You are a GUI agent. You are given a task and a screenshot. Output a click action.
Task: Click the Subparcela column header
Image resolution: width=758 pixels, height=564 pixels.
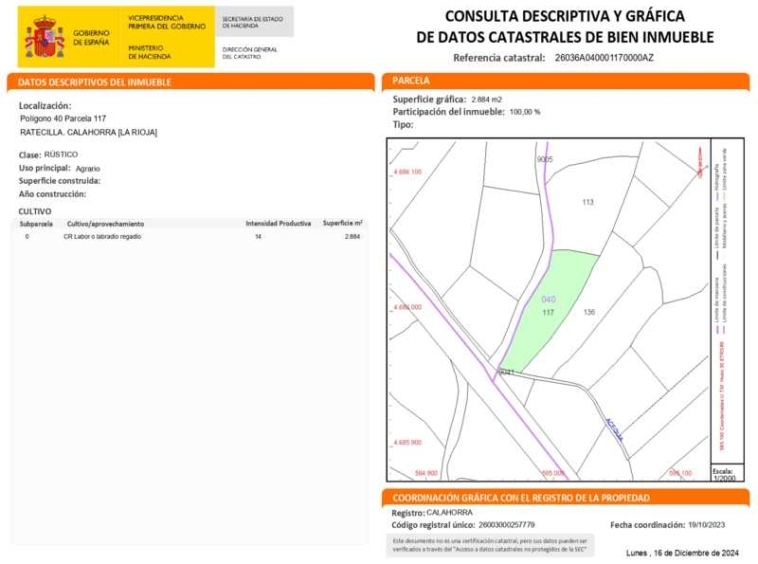37,224
